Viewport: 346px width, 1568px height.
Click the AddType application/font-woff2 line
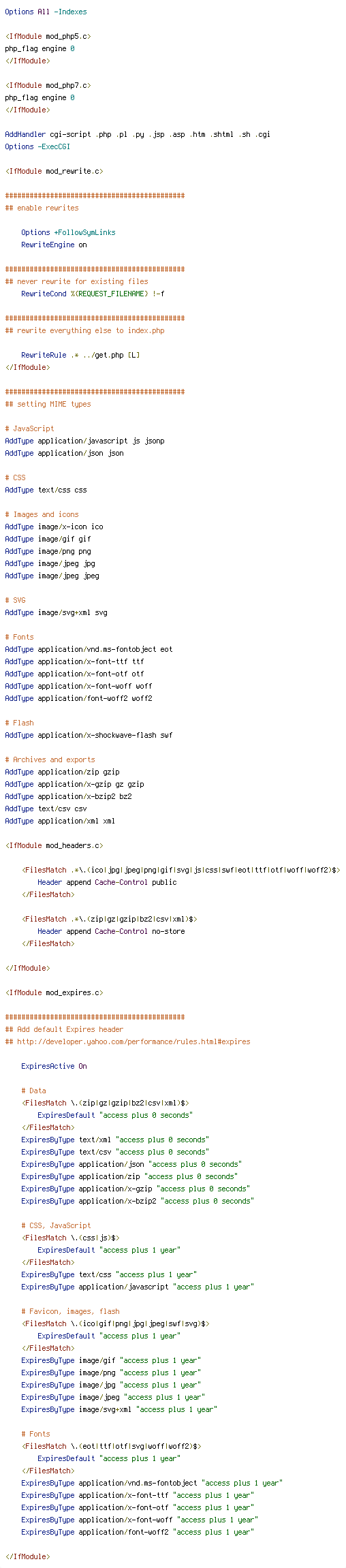pyautogui.click(x=78, y=699)
